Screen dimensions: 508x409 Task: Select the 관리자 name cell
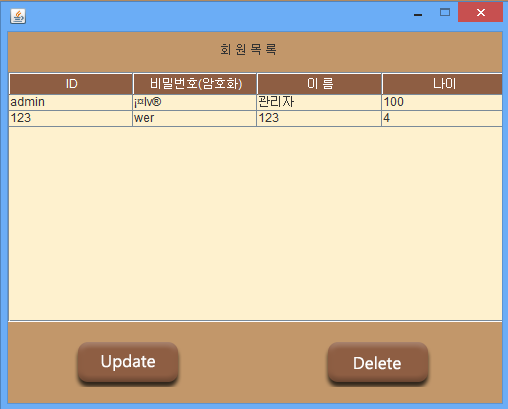[x=319, y=102]
